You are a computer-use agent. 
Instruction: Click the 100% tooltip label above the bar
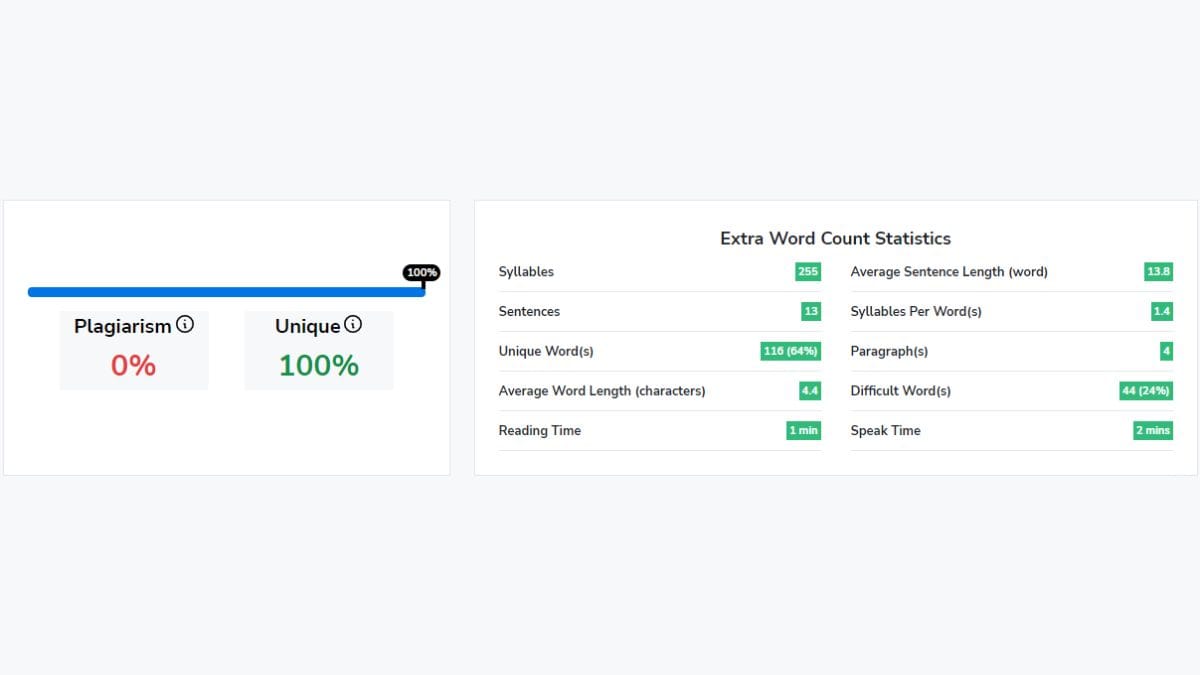coord(421,271)
